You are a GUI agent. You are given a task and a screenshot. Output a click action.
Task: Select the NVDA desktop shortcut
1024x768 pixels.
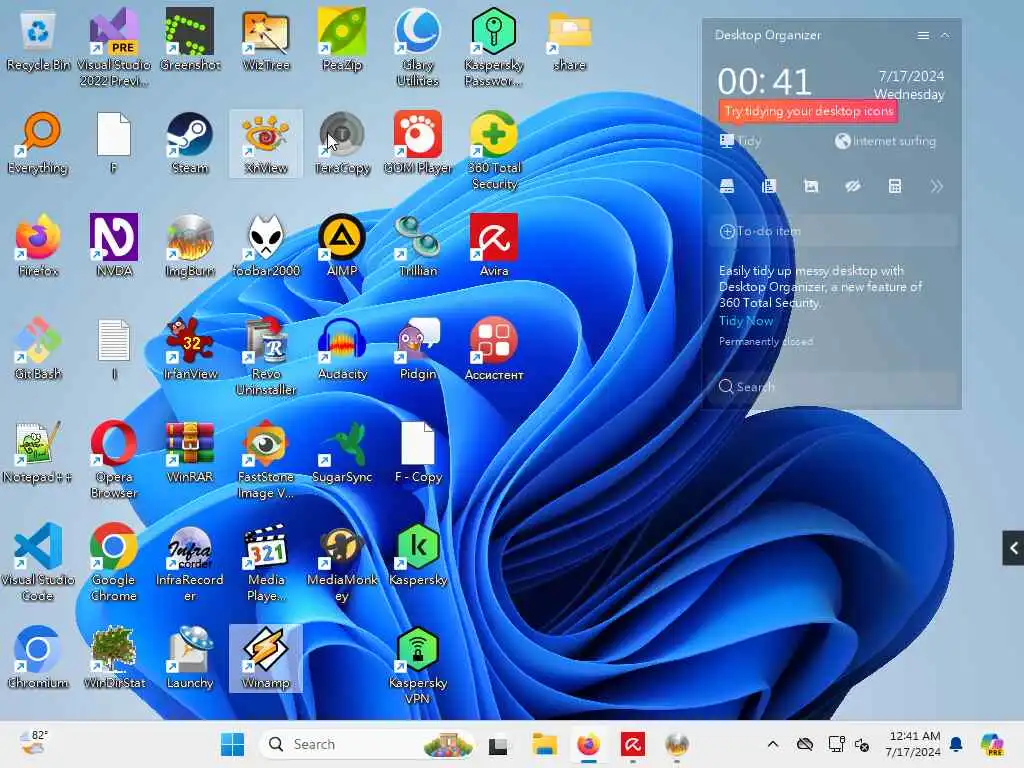click(114, 246)
